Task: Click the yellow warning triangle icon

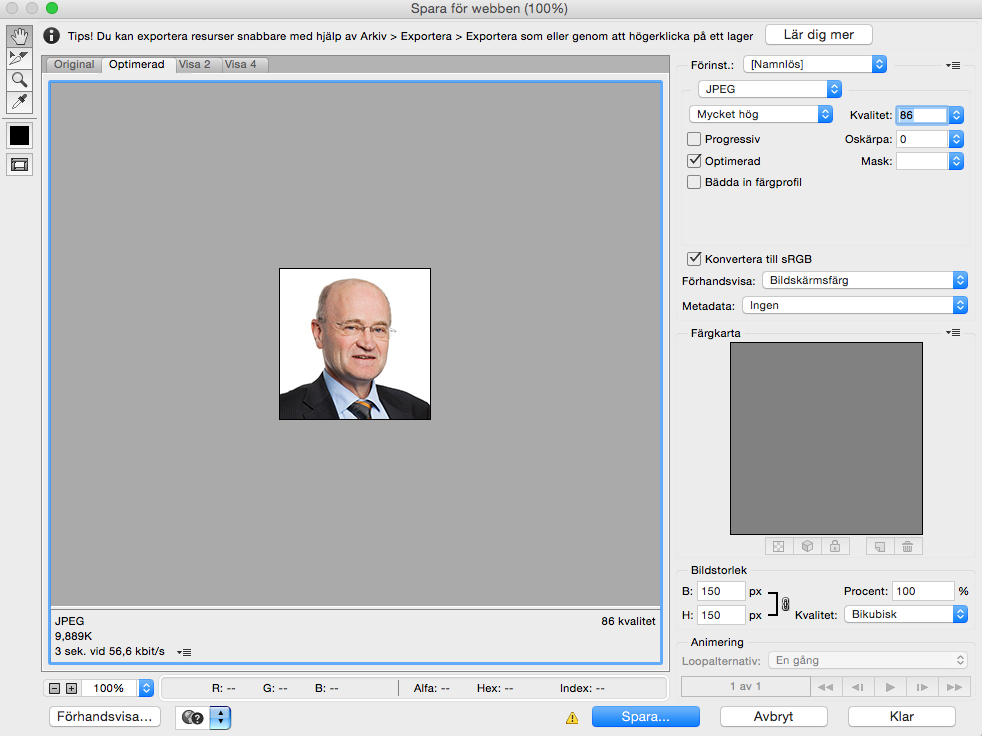Action: tap(572, 718)
